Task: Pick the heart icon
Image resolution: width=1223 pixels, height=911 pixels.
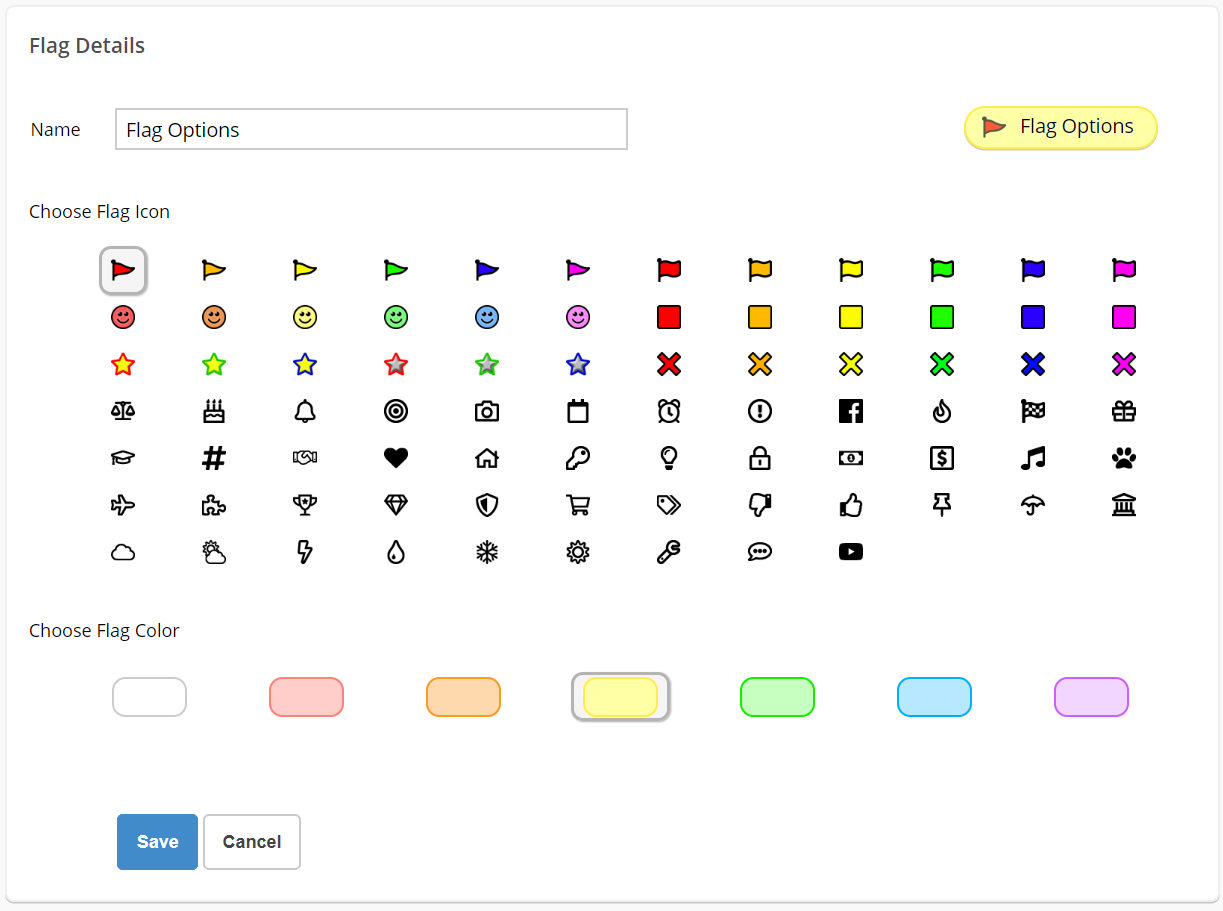Action: [396, 458]
